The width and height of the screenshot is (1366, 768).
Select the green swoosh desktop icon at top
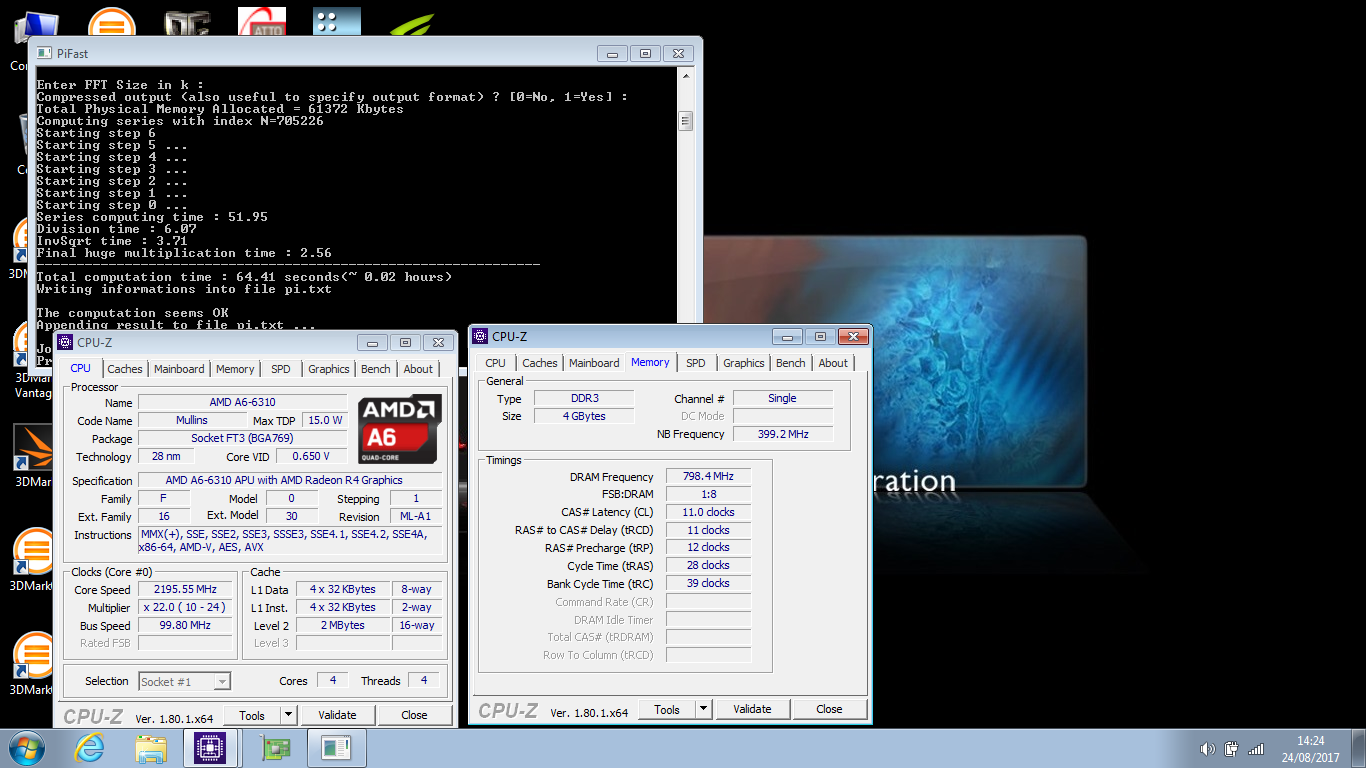click(x=410, y=24)
